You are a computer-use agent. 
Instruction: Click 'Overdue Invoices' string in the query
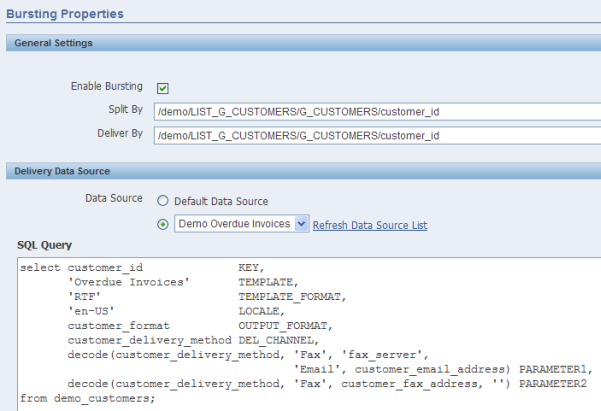point(129,282)
